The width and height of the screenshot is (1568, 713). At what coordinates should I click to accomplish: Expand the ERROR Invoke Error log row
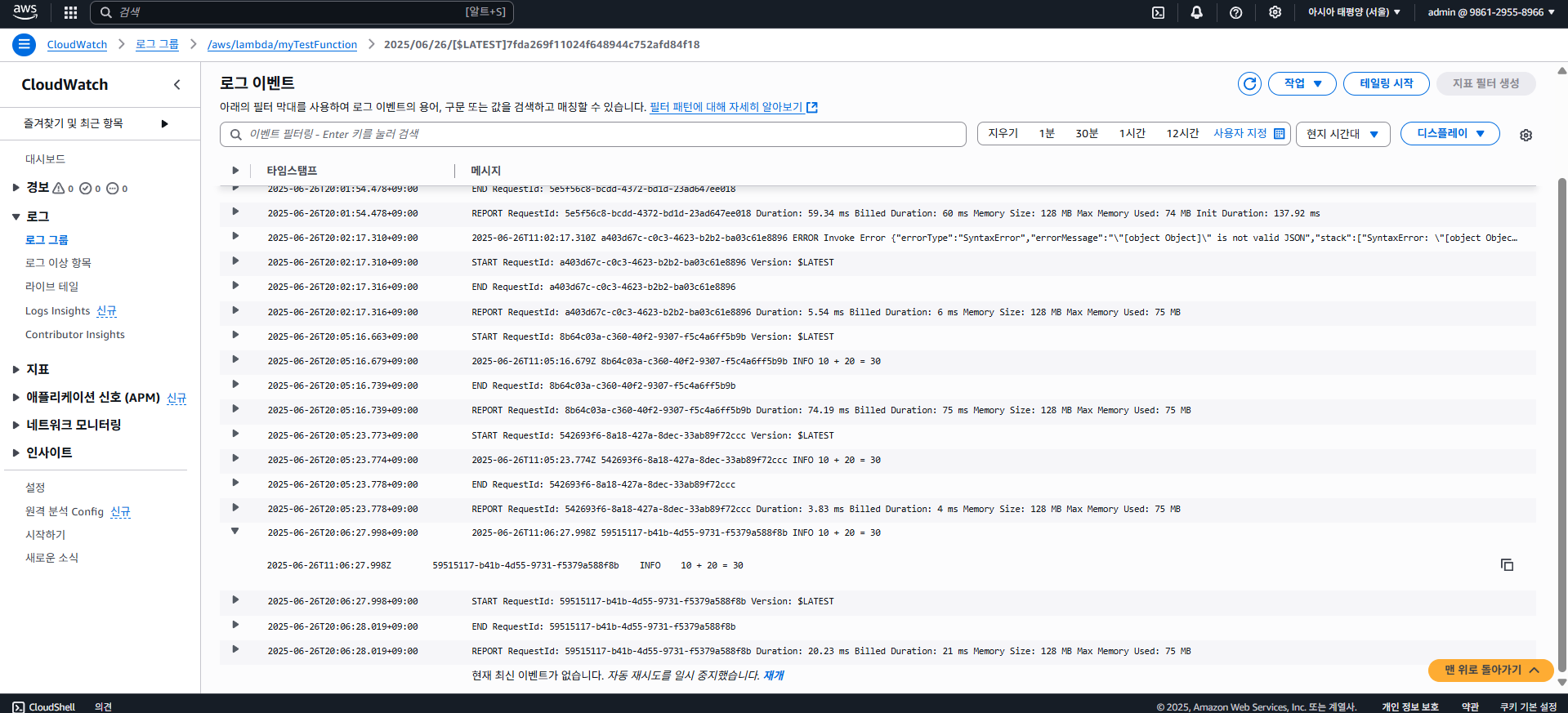click(x=235, y=236)
